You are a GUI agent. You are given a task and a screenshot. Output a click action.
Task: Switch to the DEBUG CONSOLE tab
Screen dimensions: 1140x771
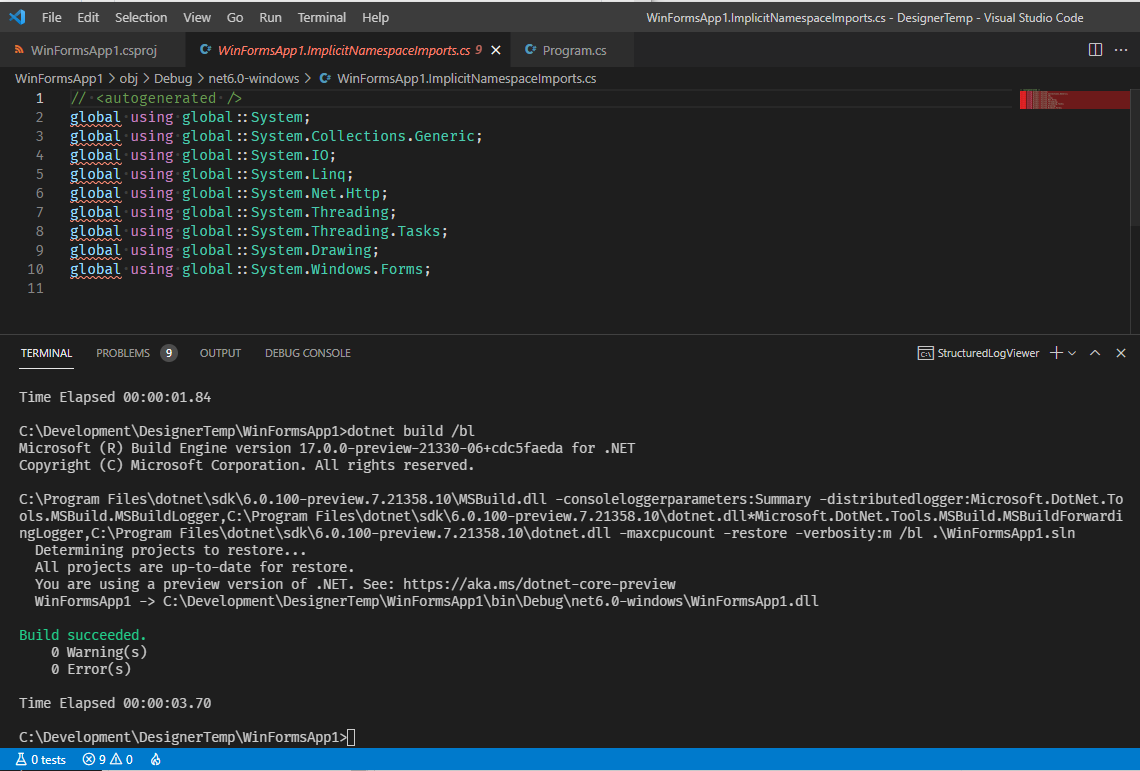(x=308, y=353)
